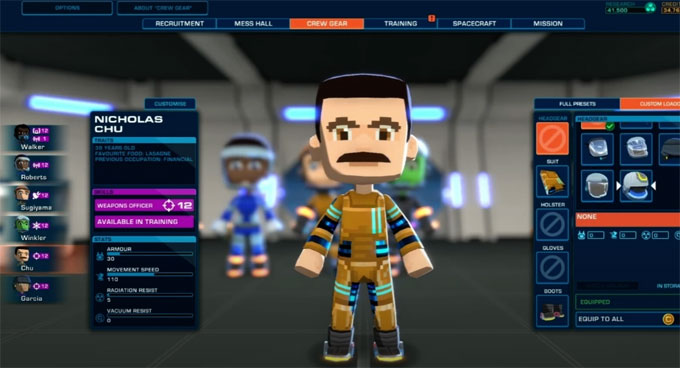Click the Equip To All button
The image size is (680, 368).
628,319
